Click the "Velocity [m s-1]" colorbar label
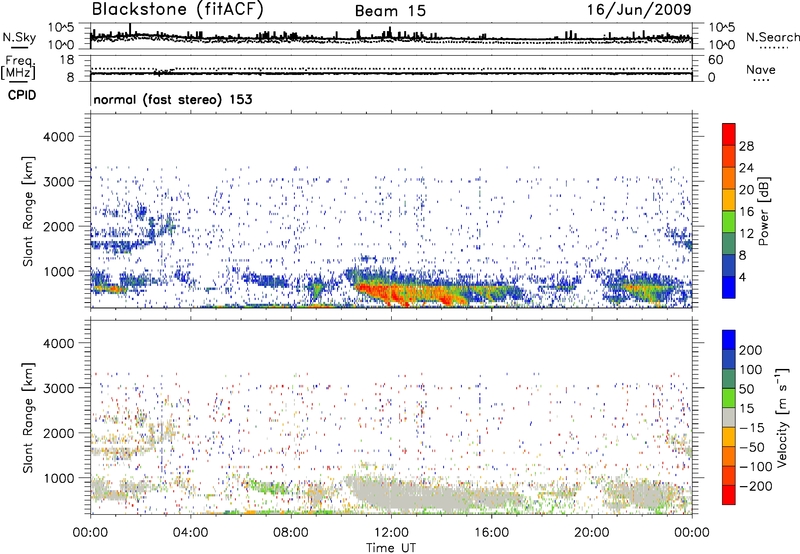 point(782,417)
